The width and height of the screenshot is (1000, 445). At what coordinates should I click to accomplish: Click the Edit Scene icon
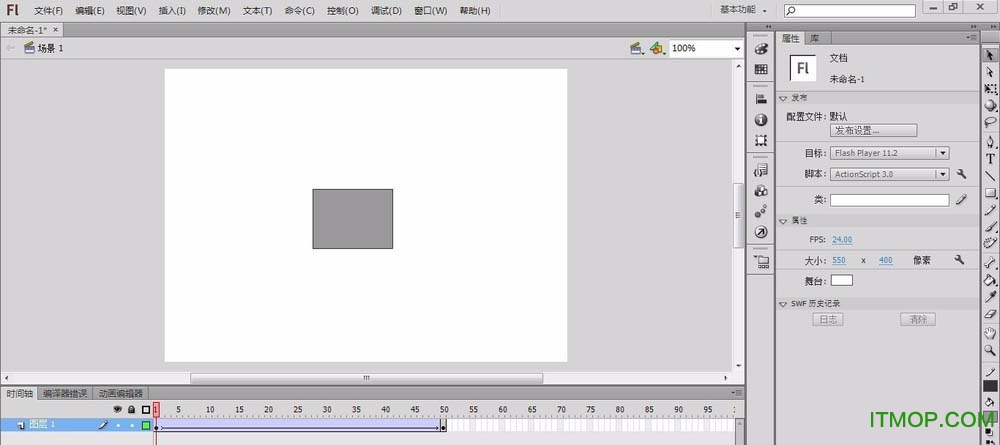pos(636,48)
